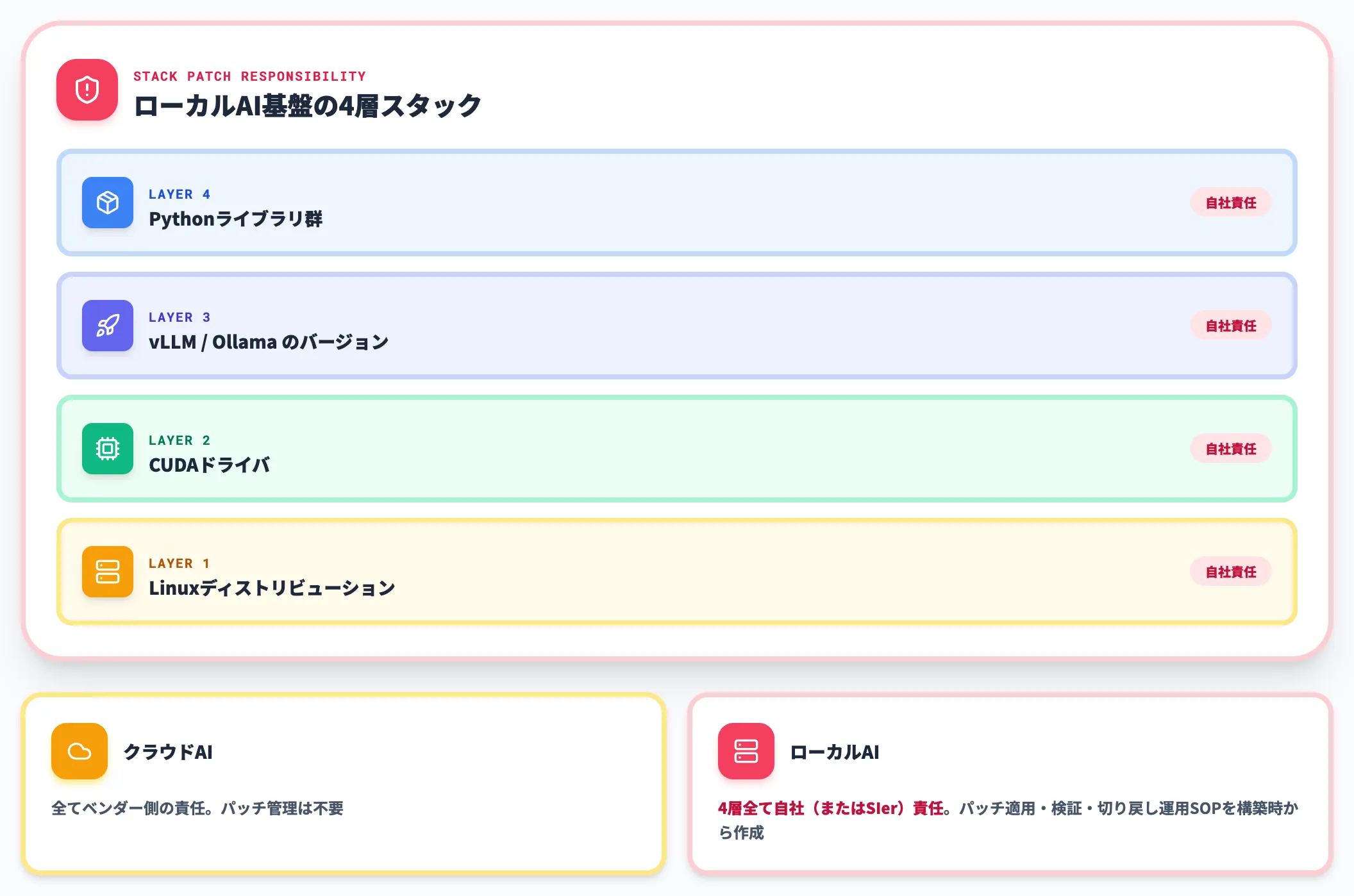This screenshot has height=896, width=1354.
Task: Click the orange server icon for Layer 1
Action: coord(108,572)
